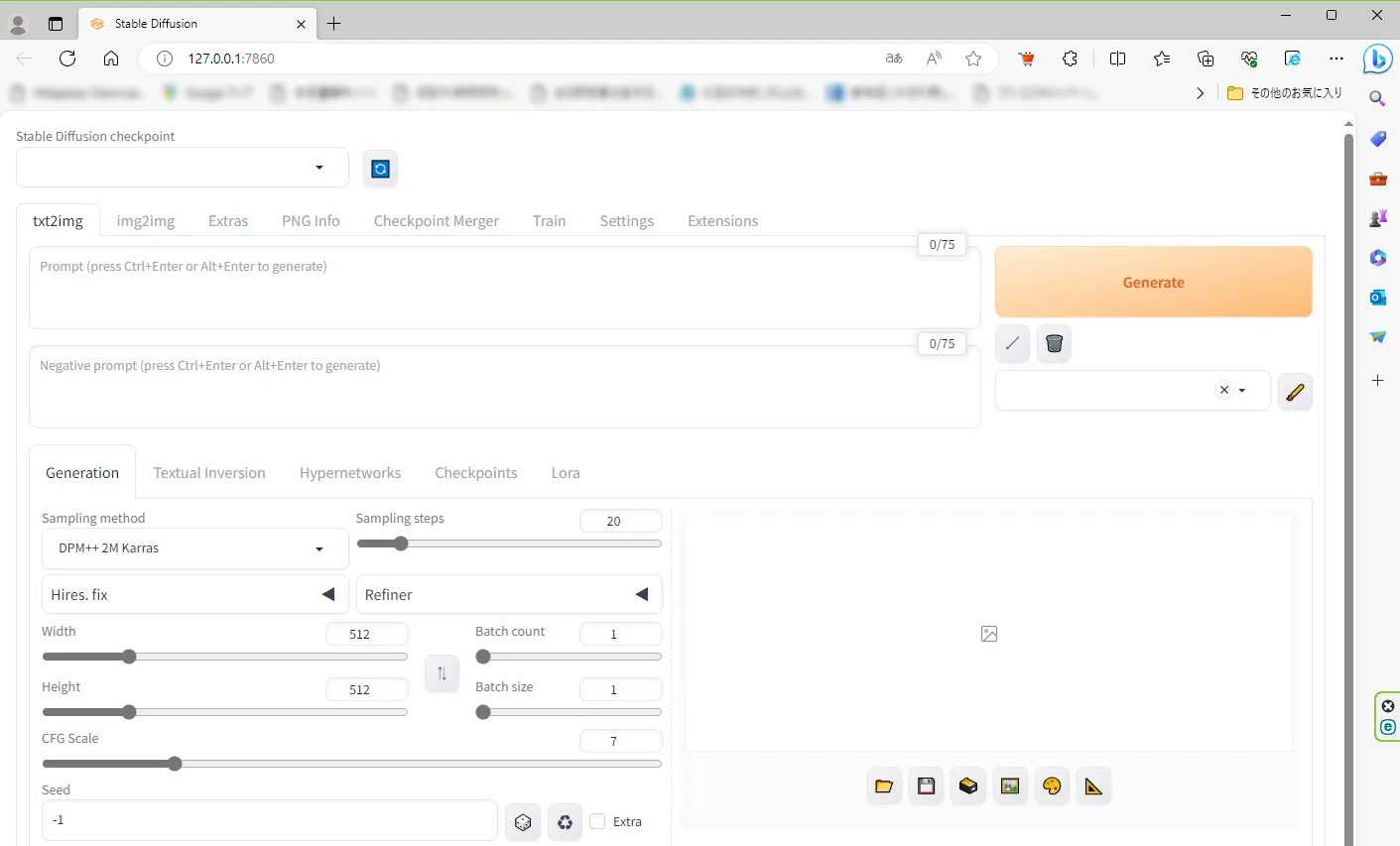The image size is (1400, 846).
Task: Click the Negative prompt text area
Action: coord(505,387)
